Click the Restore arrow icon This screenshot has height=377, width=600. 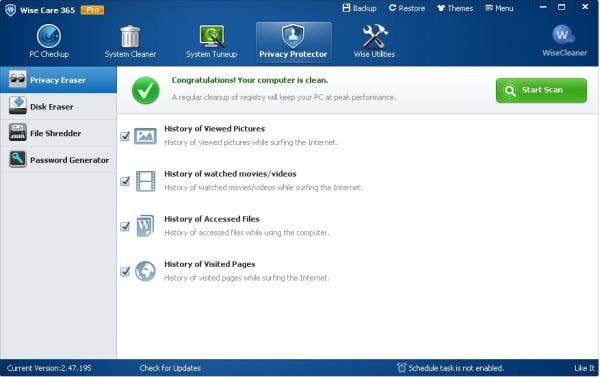click(x=393, y=8)
